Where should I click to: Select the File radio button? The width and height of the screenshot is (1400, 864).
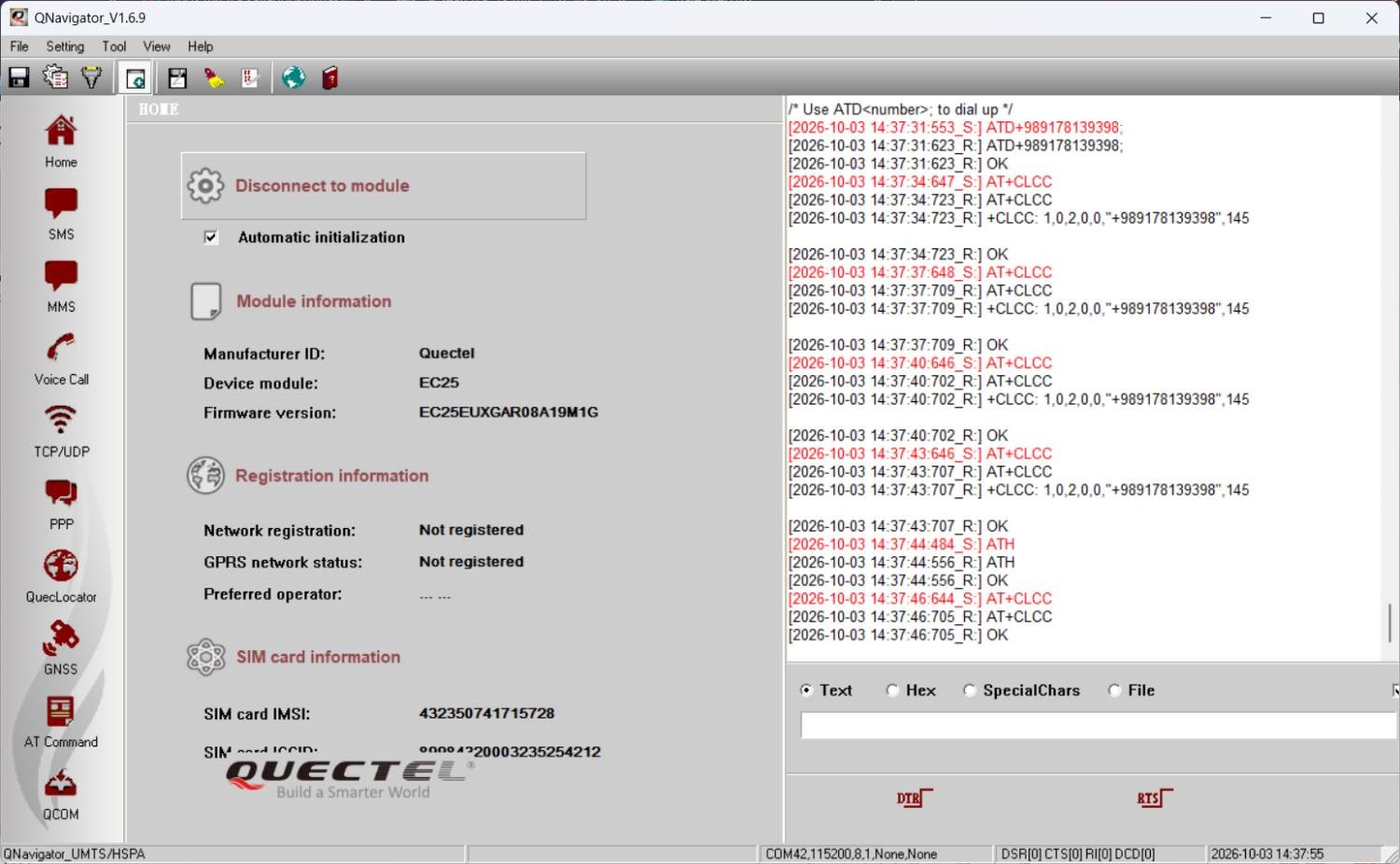coord(1114,690)
